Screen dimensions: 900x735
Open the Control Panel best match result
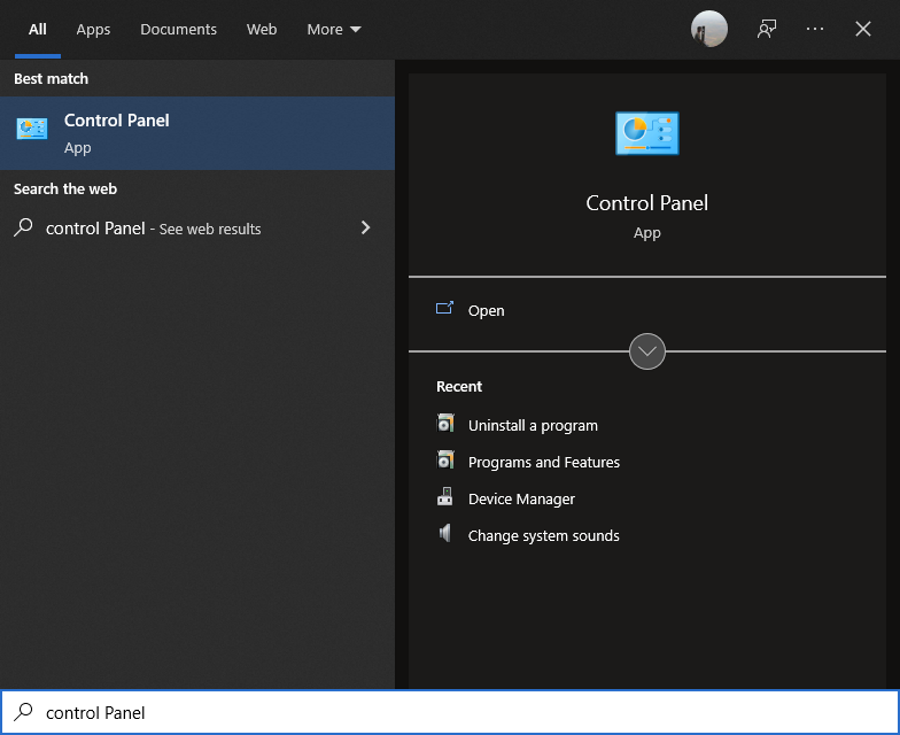pos(197,133)
